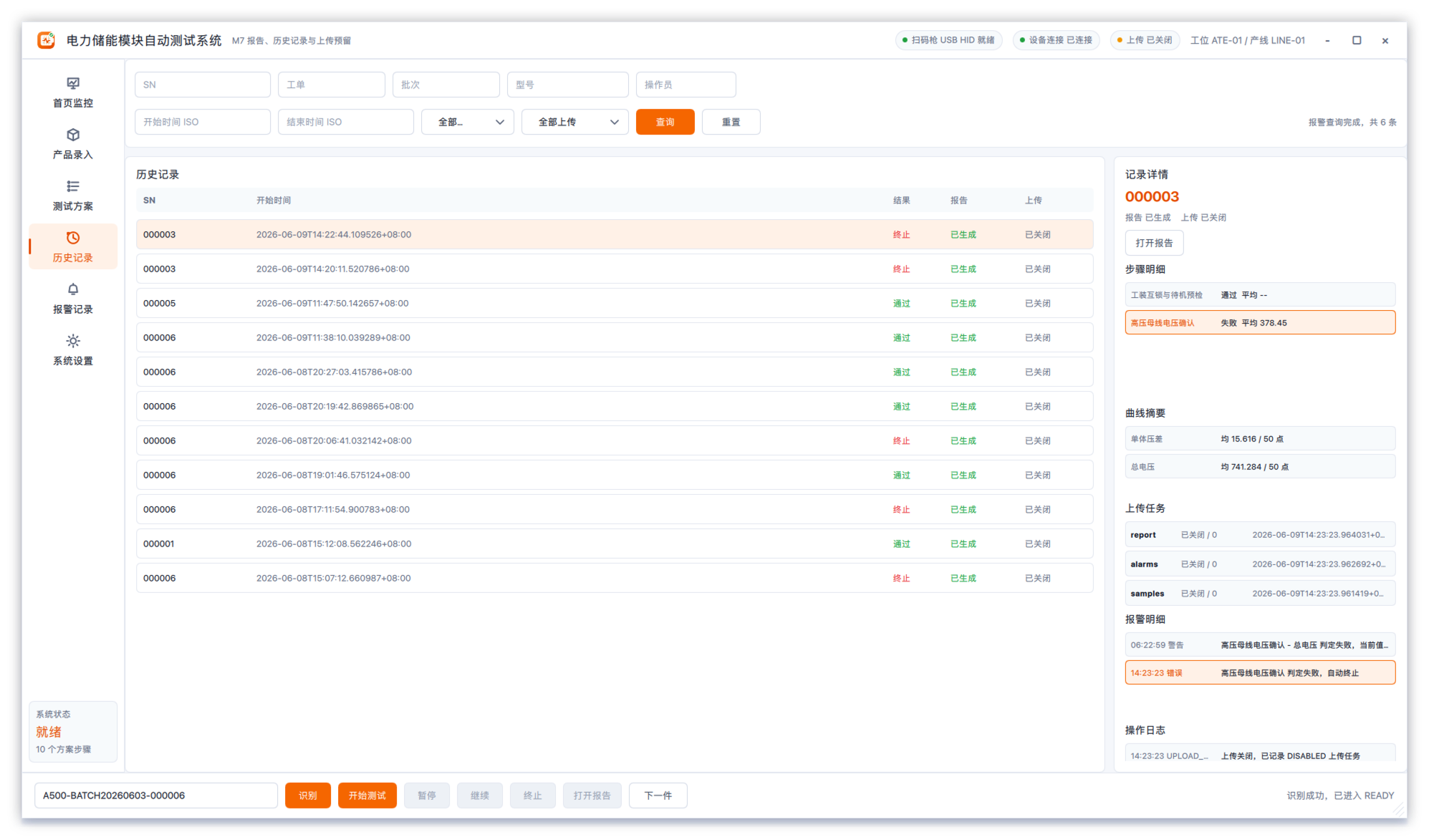
Task: Click the report upload task row
Action: click(x=1260, y=535)
